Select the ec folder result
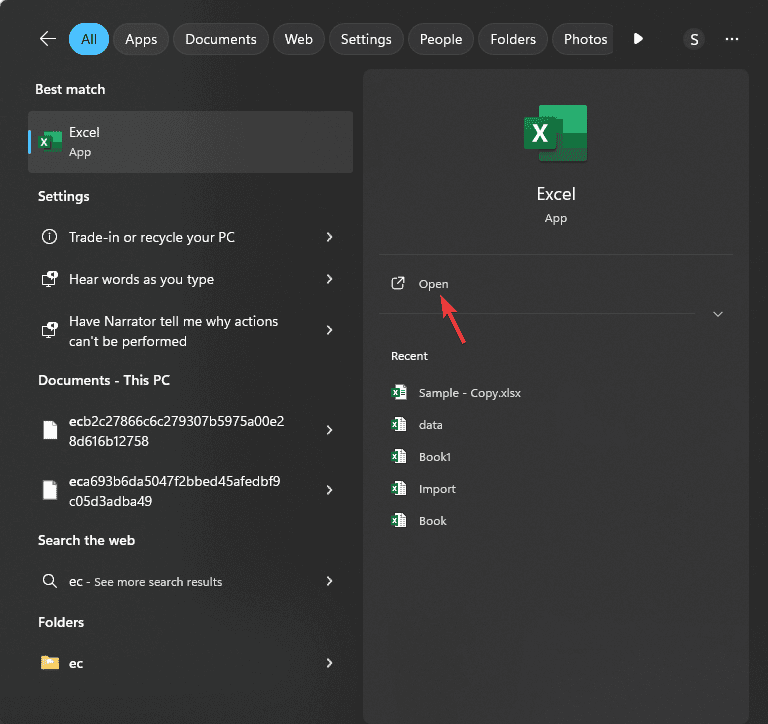This screenshot has height=724, width=768. 76,663
